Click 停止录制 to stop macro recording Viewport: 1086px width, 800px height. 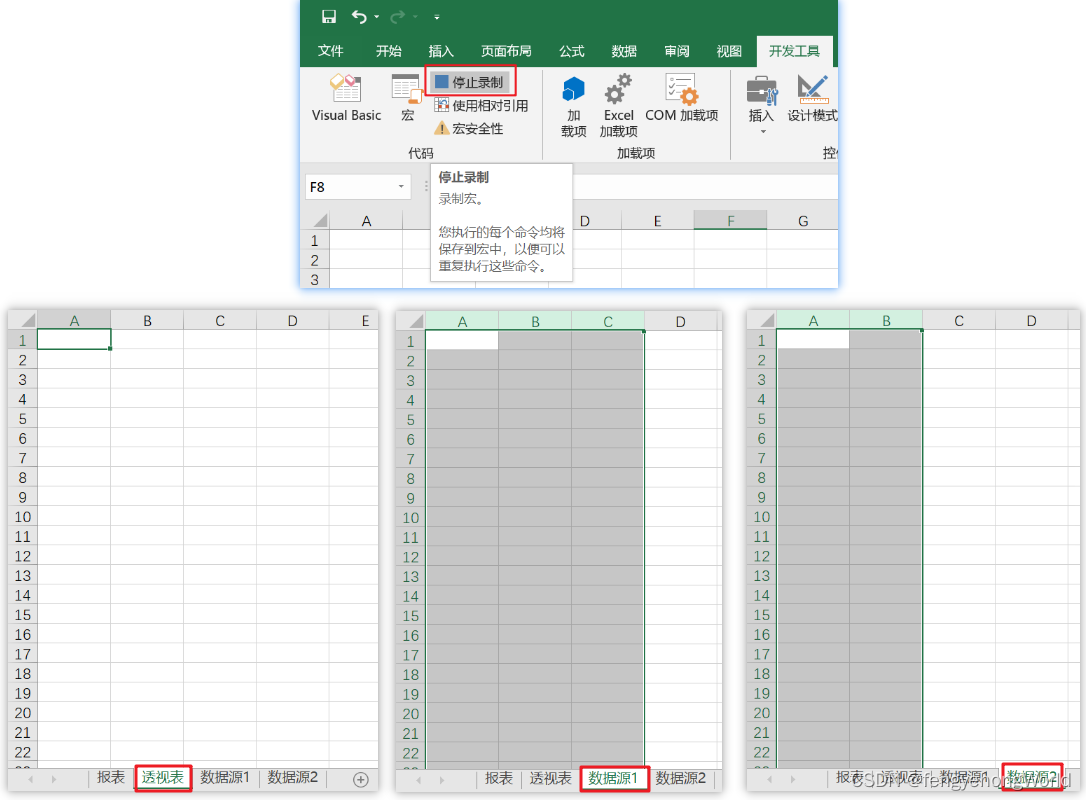[471, 81]
